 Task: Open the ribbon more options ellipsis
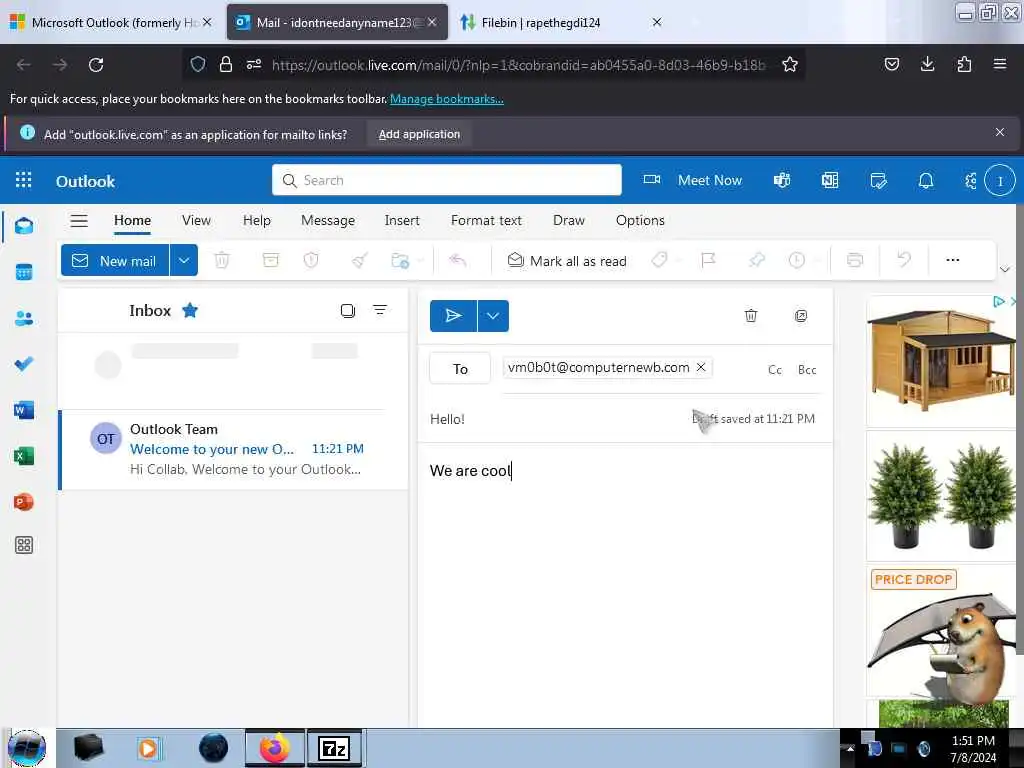coord(953,260)
